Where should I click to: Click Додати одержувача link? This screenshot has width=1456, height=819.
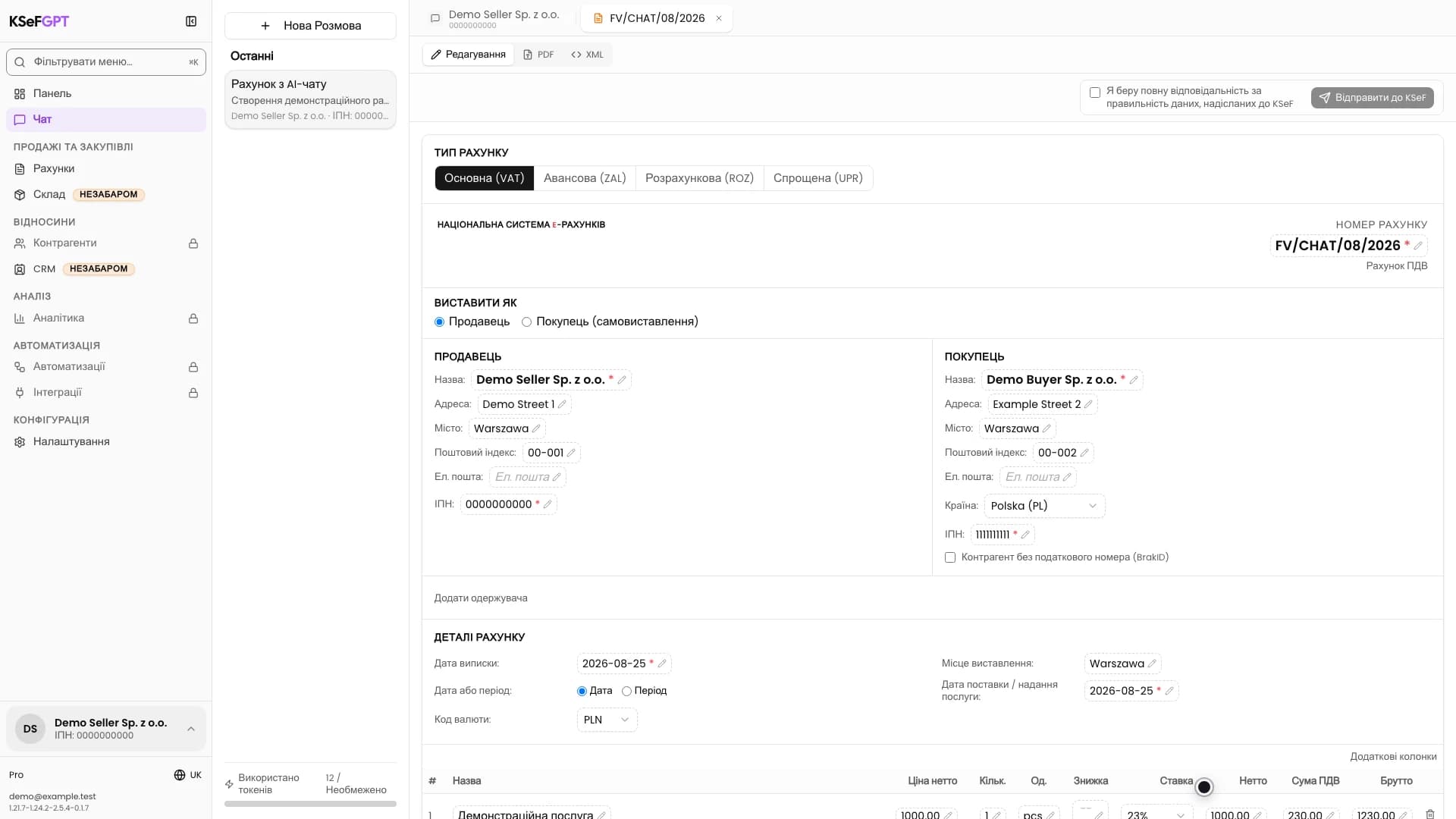(481, 598)
